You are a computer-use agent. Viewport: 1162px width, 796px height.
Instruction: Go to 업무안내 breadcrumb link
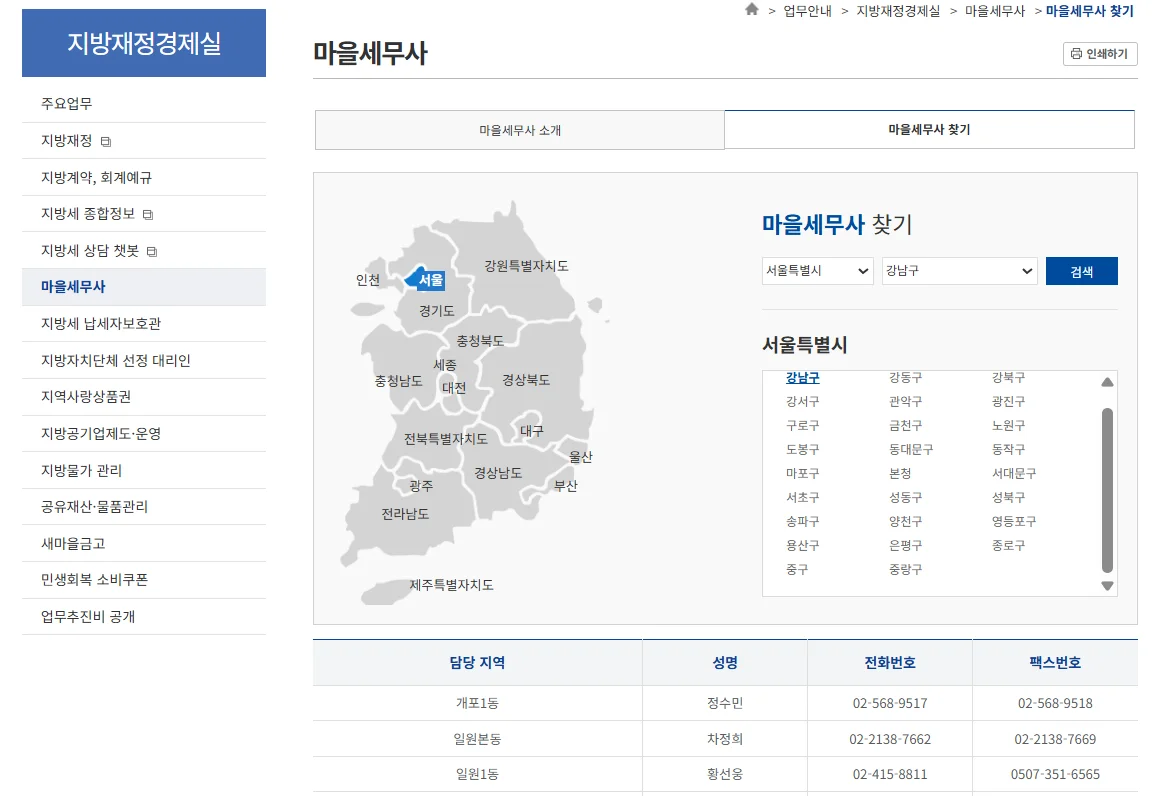coord(807,11)
